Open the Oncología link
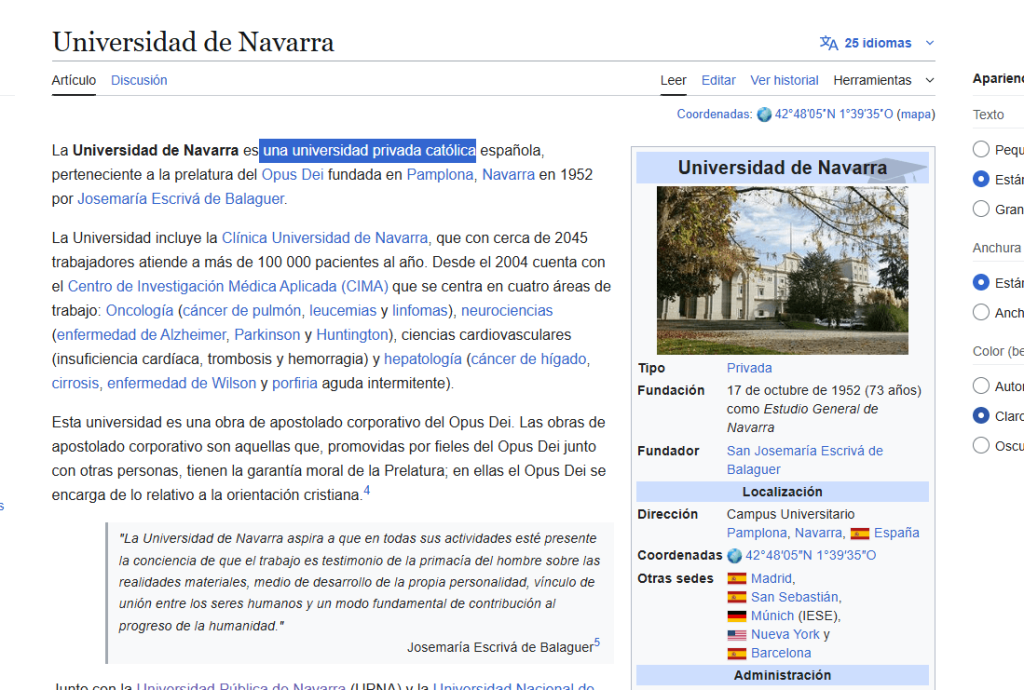 tap(140, 311)
